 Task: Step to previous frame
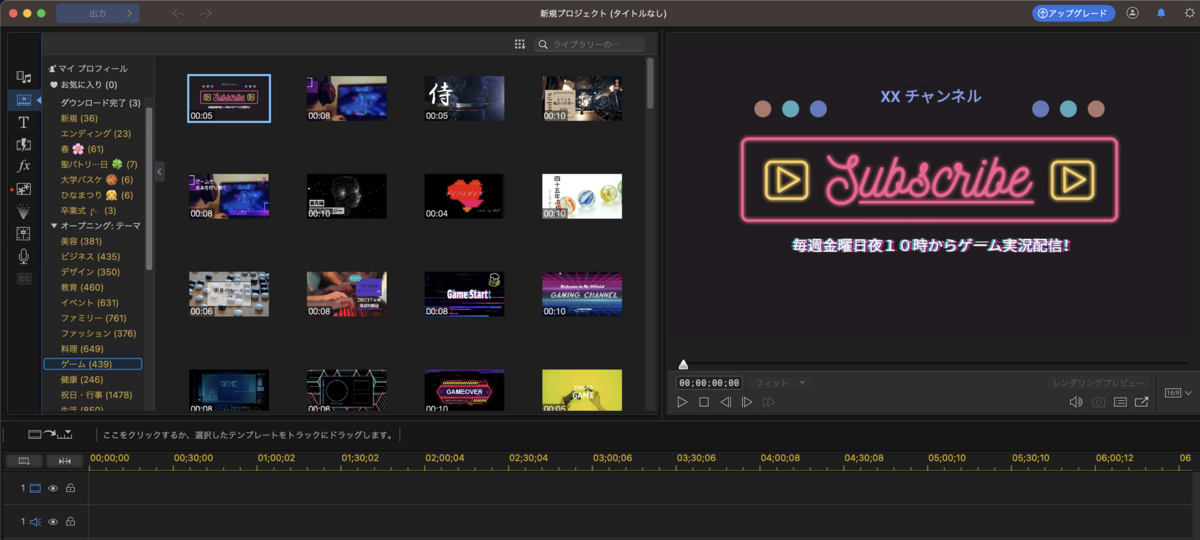tap(725, 402)
